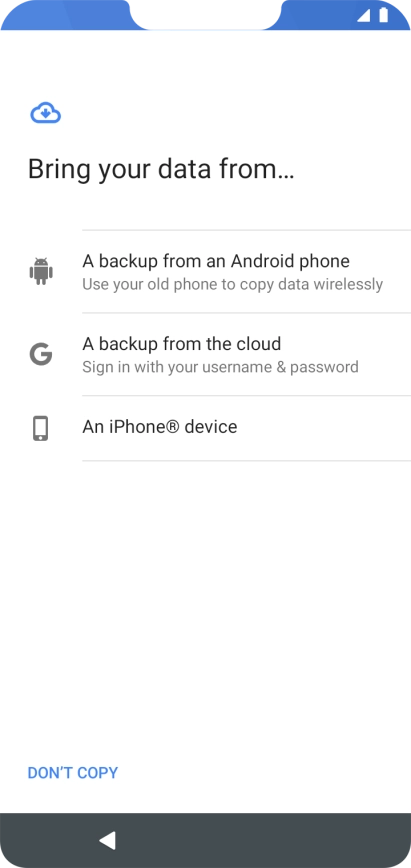The width and height of the screenshot is (411, 868).
Task: Click the 'Bring your data from…' heading
Action: 161,169
